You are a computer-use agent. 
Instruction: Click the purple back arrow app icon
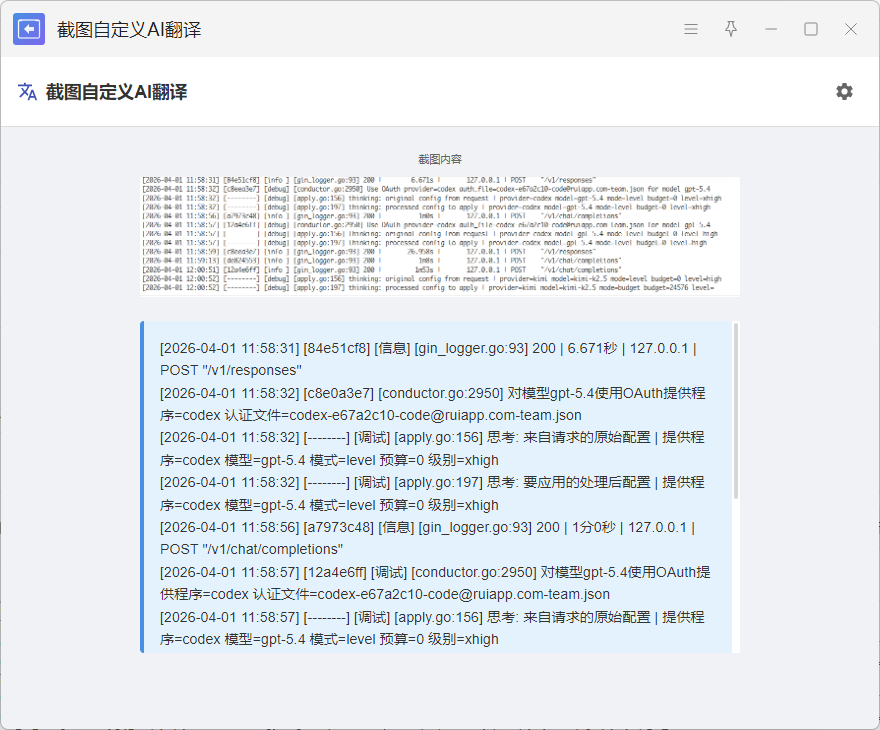(29, 29)
